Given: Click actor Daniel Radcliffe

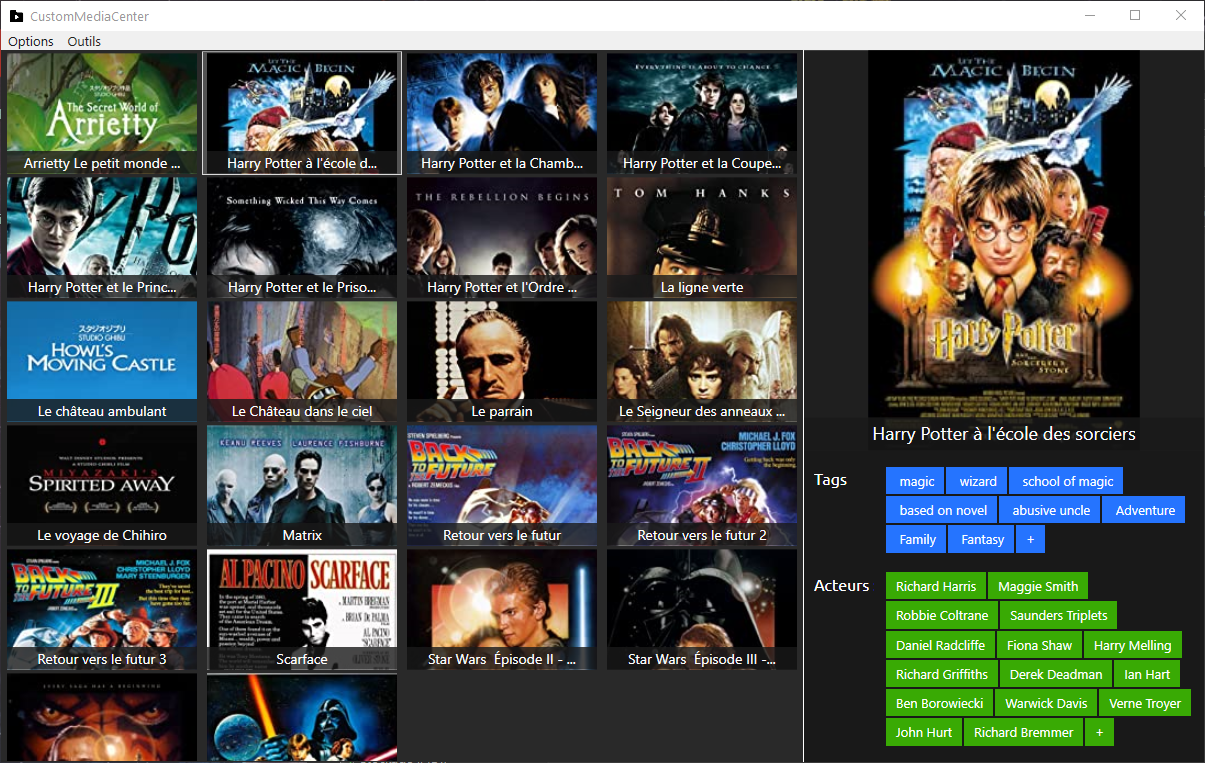Looking at the screenshot, I should pos(940,645).
